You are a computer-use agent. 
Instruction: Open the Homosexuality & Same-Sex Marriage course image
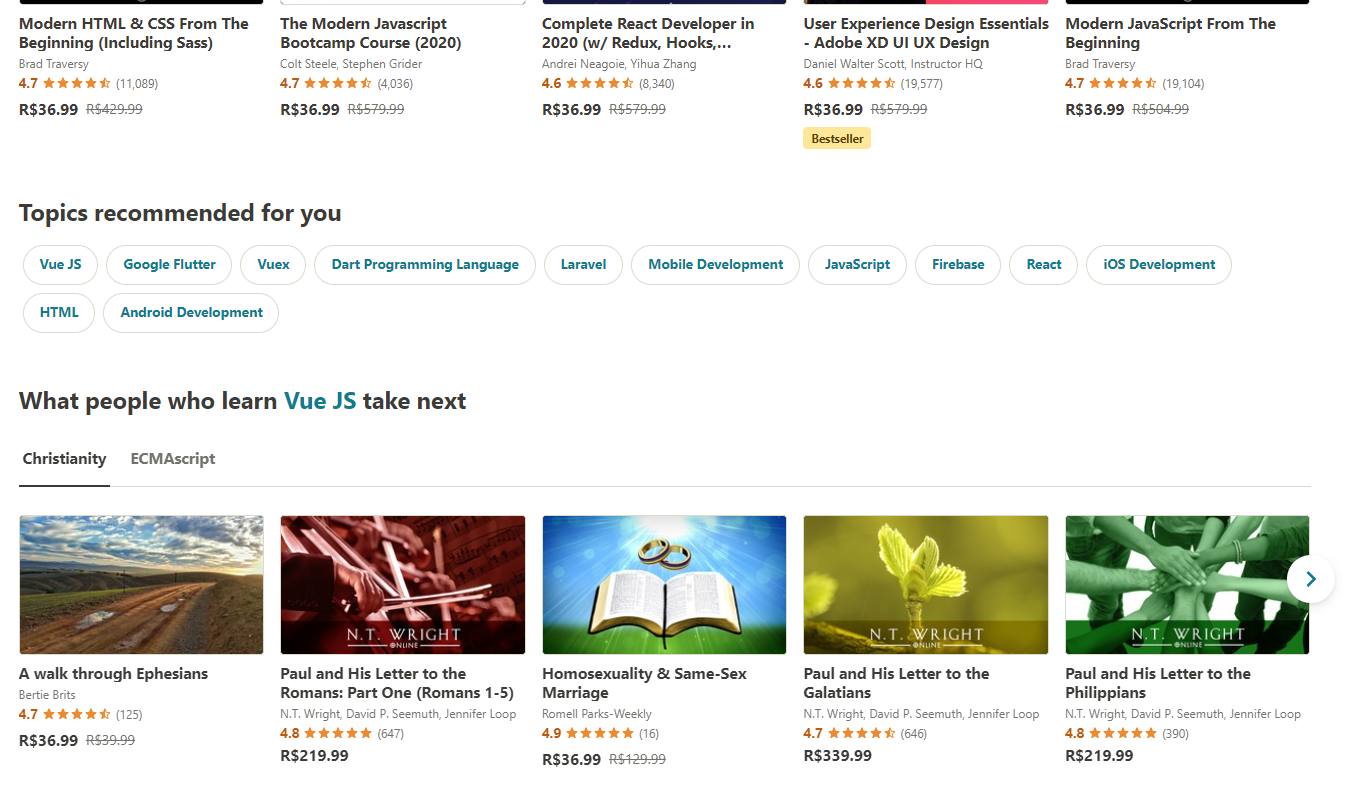pyautogui.click(x=664, y=585)
